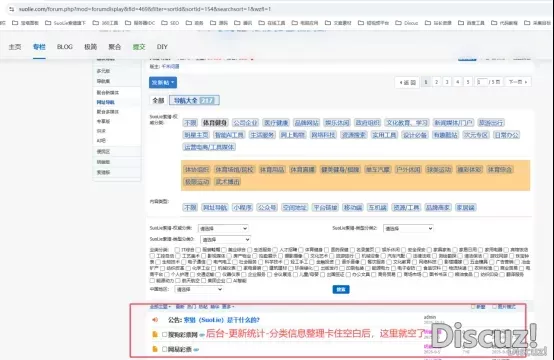This screenshot has height=360, width=554.
Task: Open the 百度工具 bookmark folder
Action: (x=471, y=23)
